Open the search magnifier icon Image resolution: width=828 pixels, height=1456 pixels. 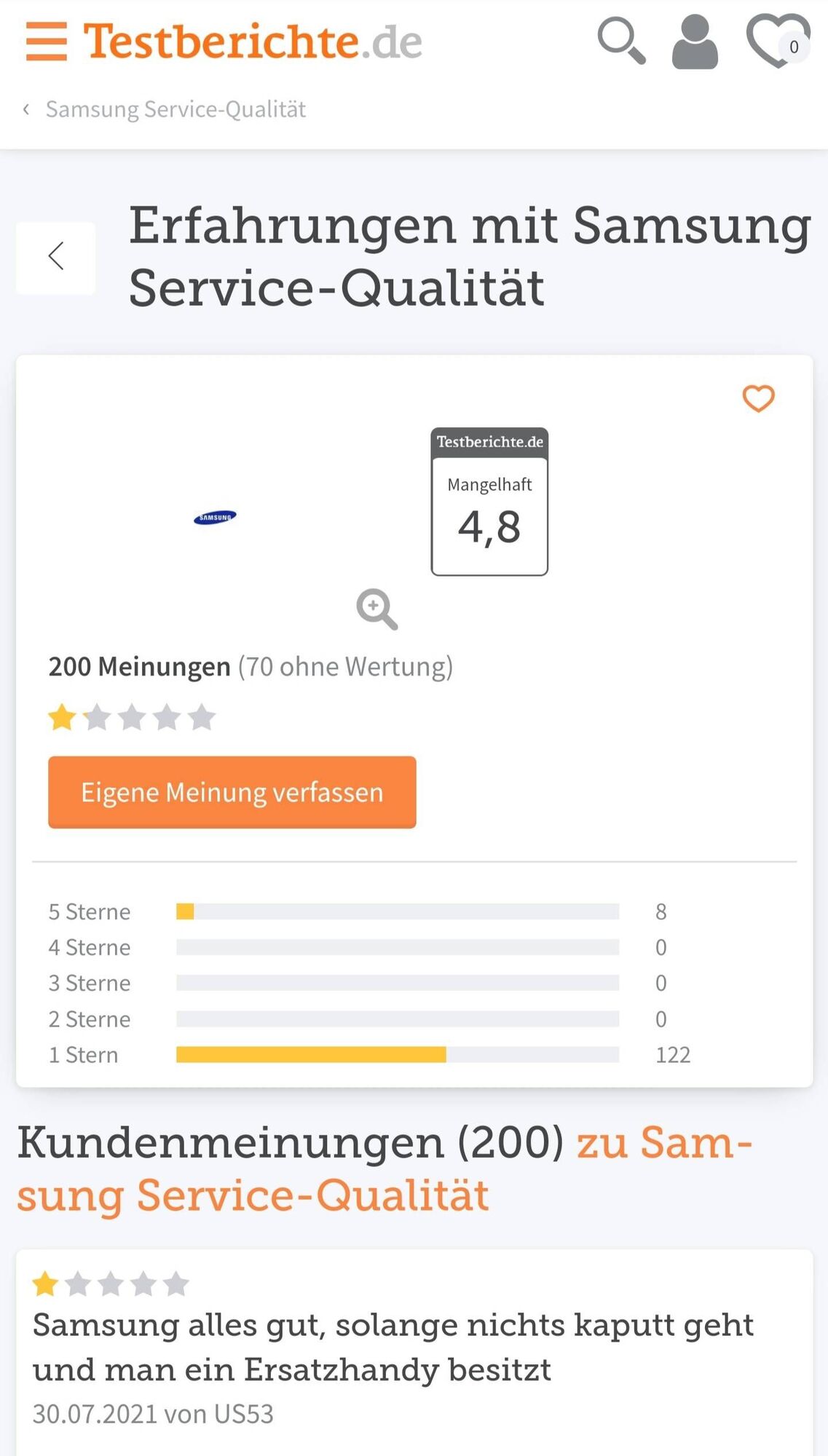point(621,41)
